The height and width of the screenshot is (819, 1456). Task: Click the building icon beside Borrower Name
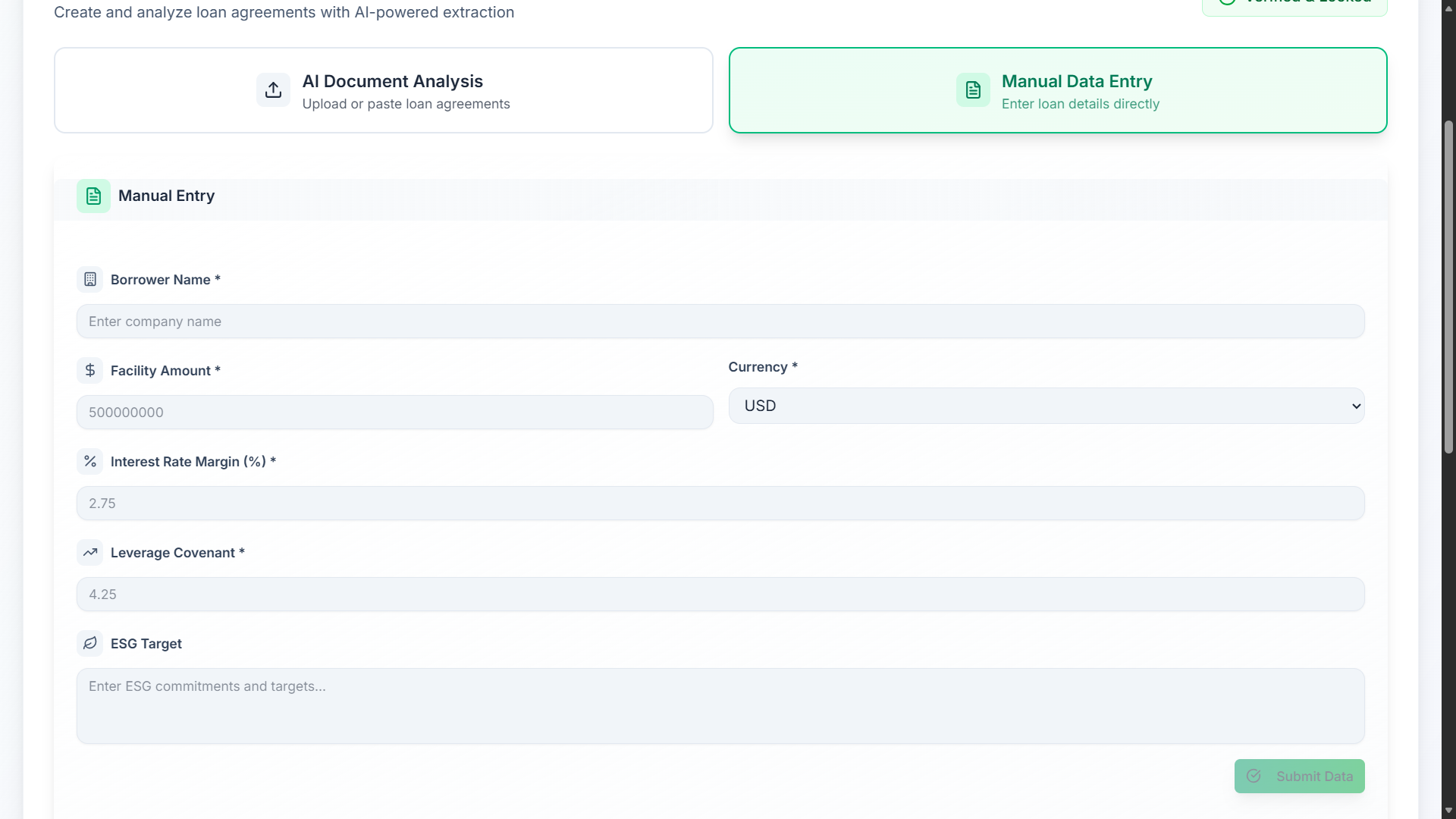point(90,280)
